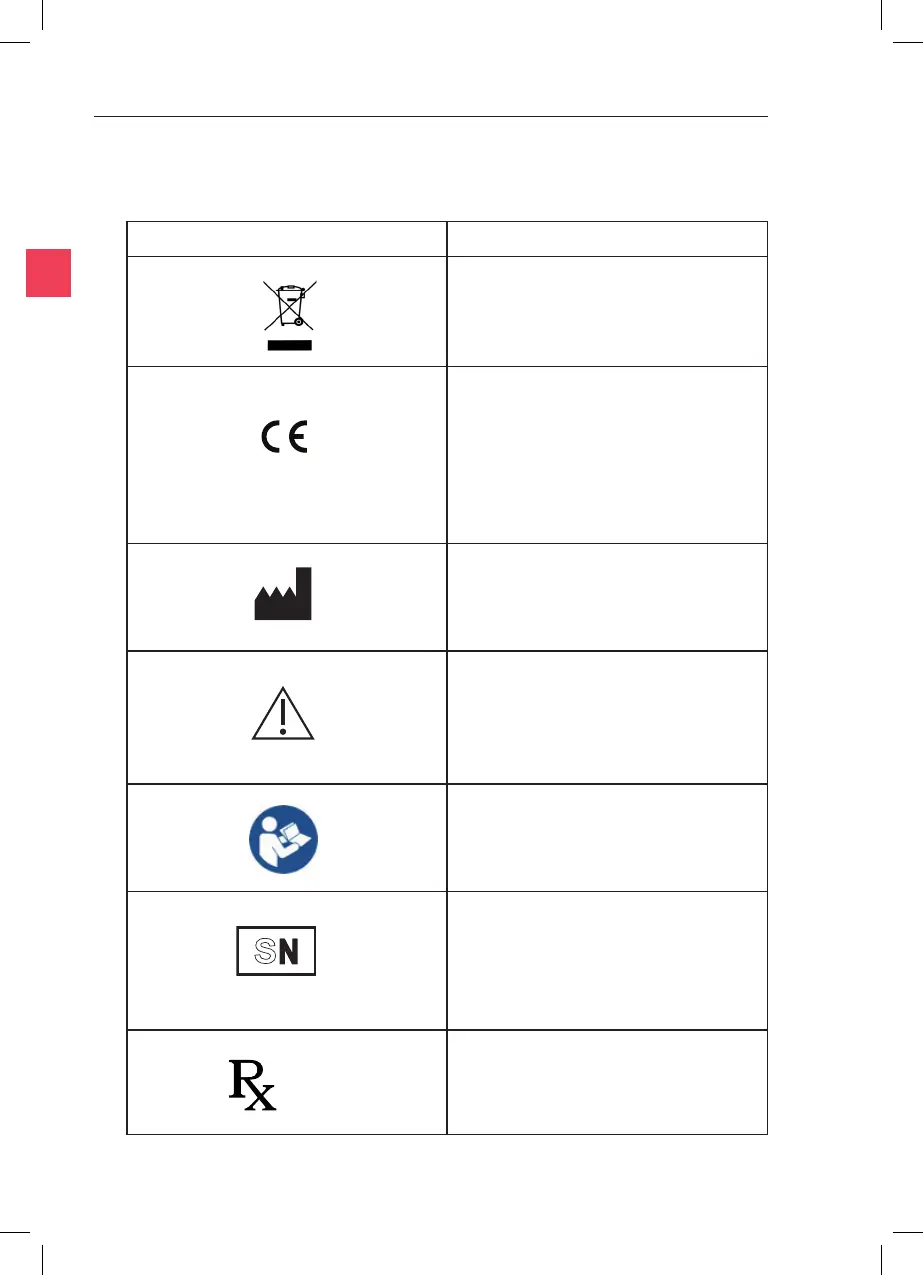The height and width of the screenshot is (1275, 923).
Task: Click the blank cell beside the CE mark
Action: [607, 455]
